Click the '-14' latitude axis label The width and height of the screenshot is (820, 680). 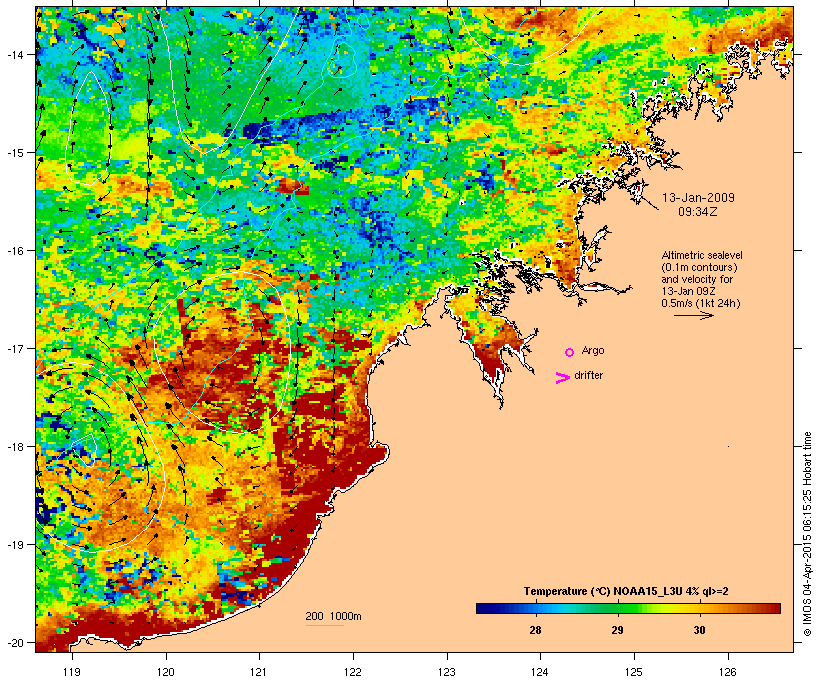pos(15,54)
